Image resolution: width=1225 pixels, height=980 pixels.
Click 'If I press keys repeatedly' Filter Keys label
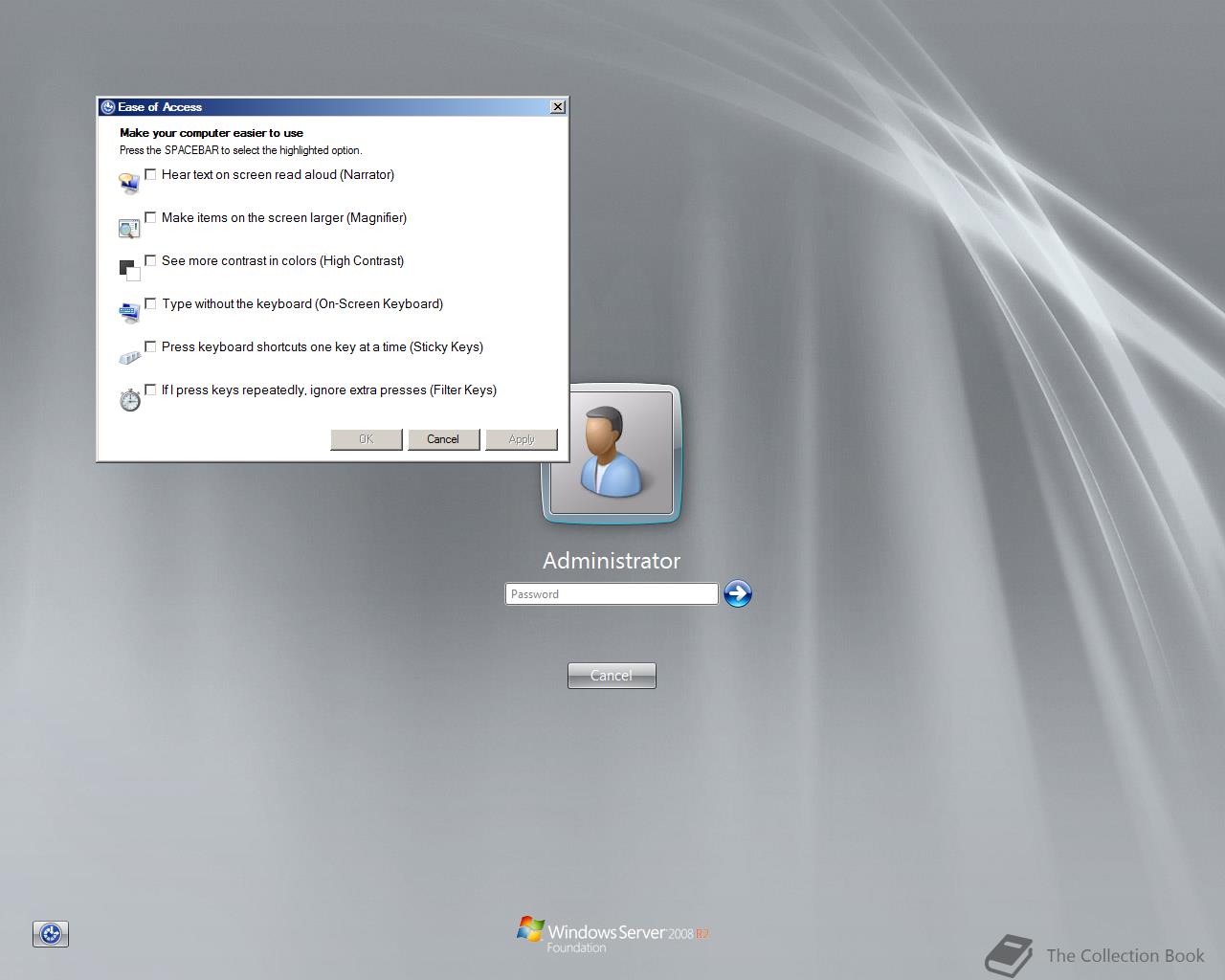(329, 390)
